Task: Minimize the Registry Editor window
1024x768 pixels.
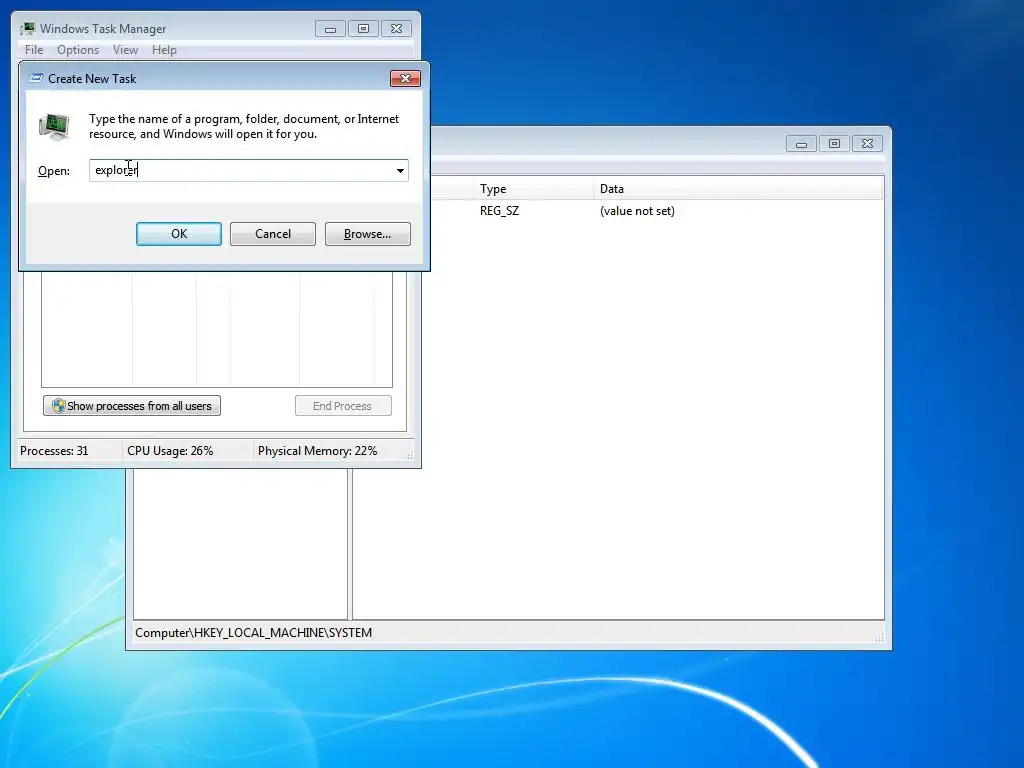Action: (801, 144)
